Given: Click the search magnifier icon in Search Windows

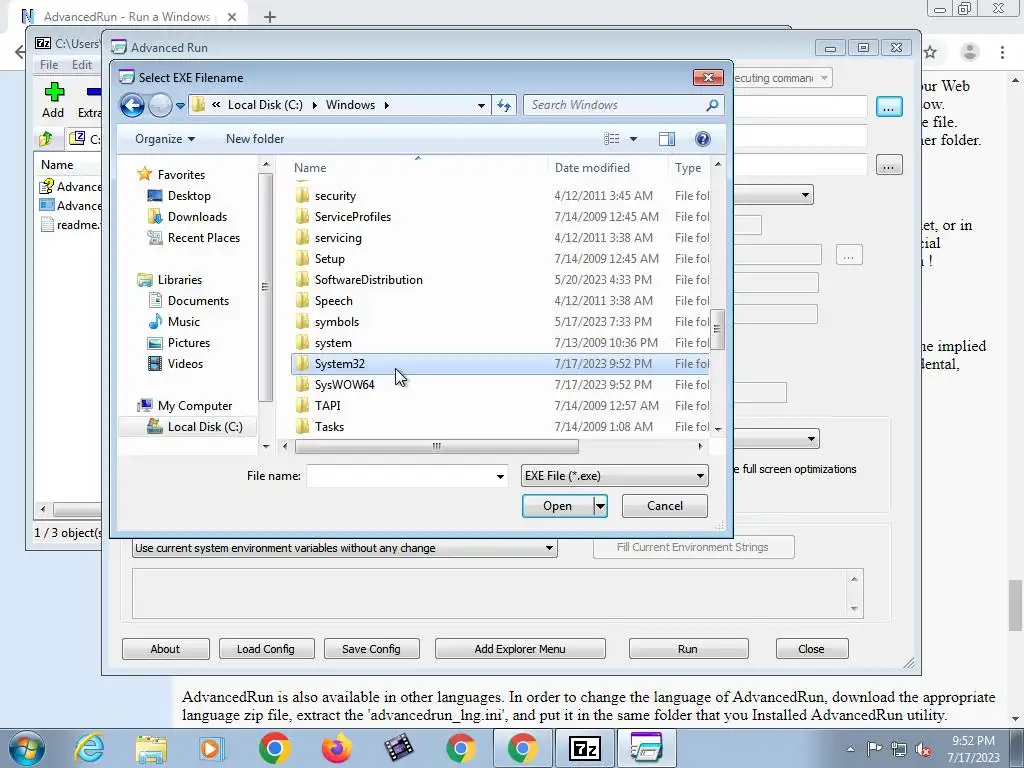Looking at the screenshot, I should tap(712, 104).
